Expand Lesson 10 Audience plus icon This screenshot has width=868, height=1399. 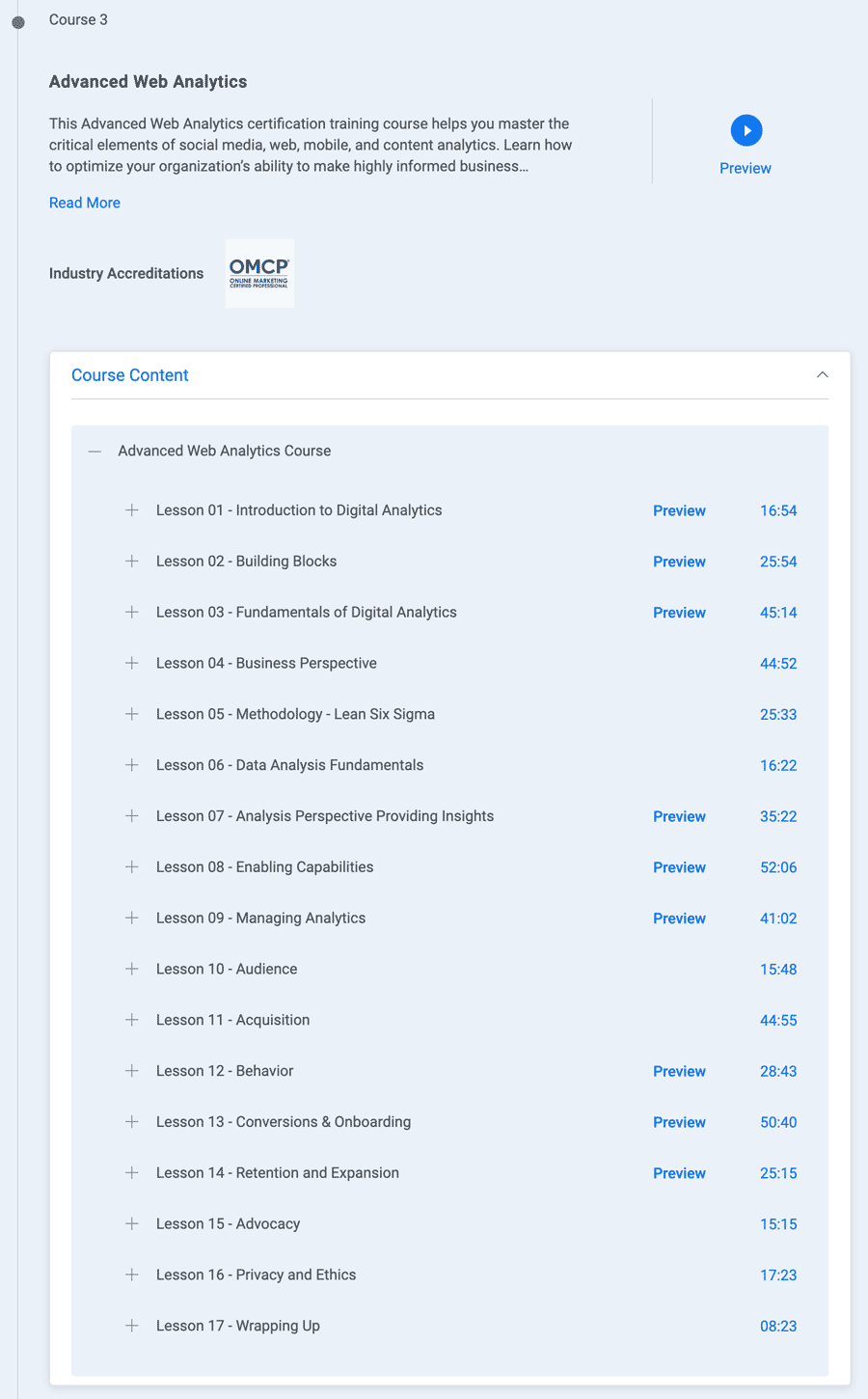[132, 969]
